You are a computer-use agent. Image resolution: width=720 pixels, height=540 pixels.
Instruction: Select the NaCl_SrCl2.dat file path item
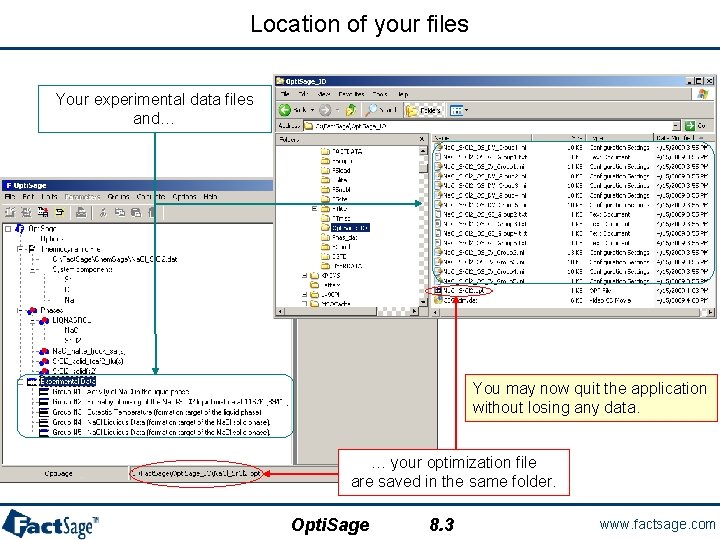(x=115, y=259)
